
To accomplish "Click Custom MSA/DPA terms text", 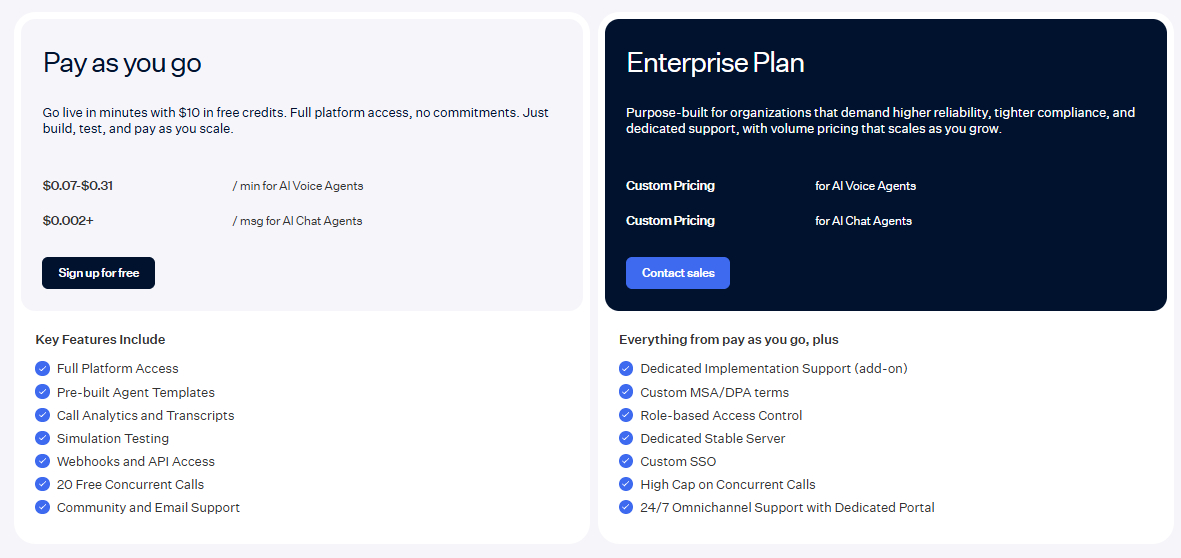I will coord(715,392).
